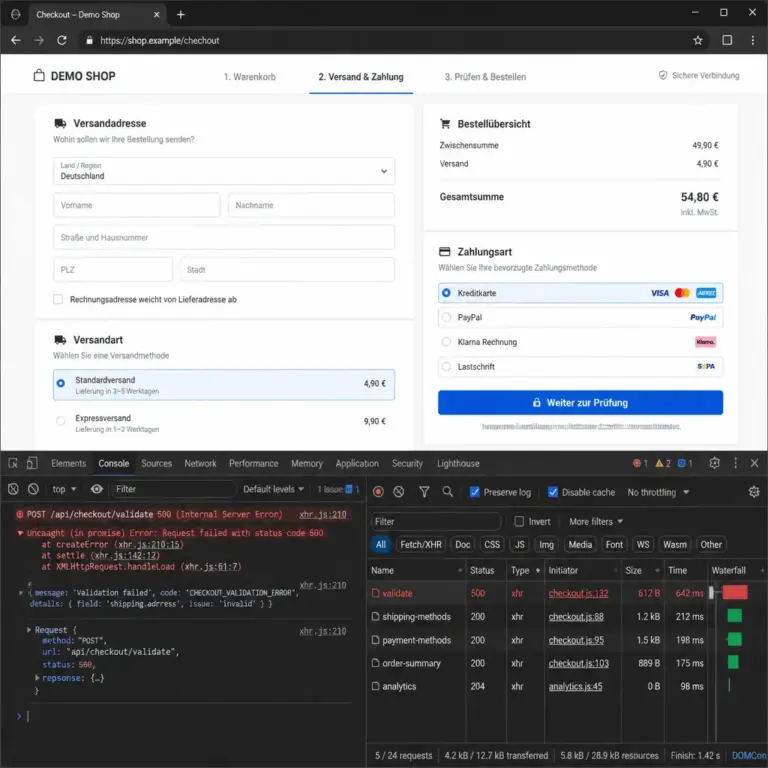Clear the network log
Image resolution: width=768 pixels, height=768 pixels.
click(x=399, y=492)
